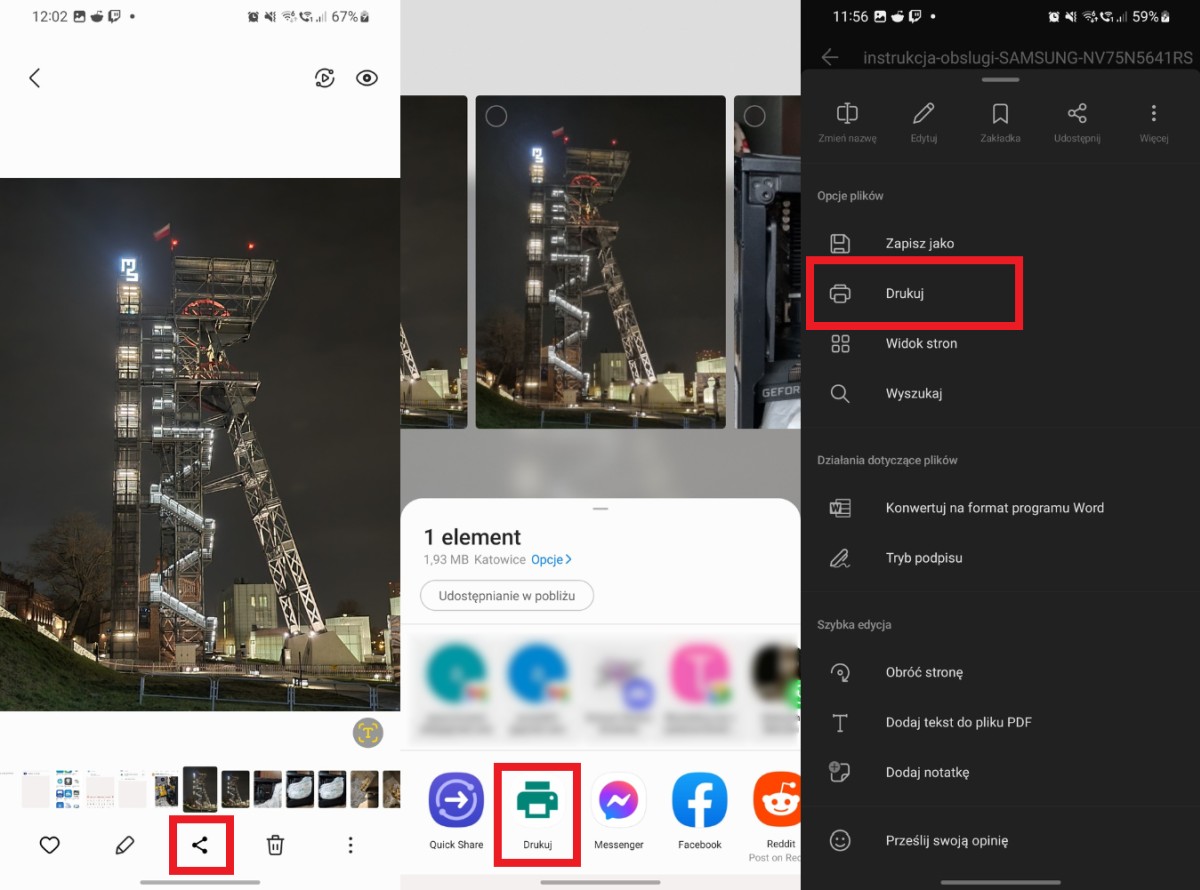Tap the trash delete icon
This screenshot has height=890, width=1200.
point(275,845)
